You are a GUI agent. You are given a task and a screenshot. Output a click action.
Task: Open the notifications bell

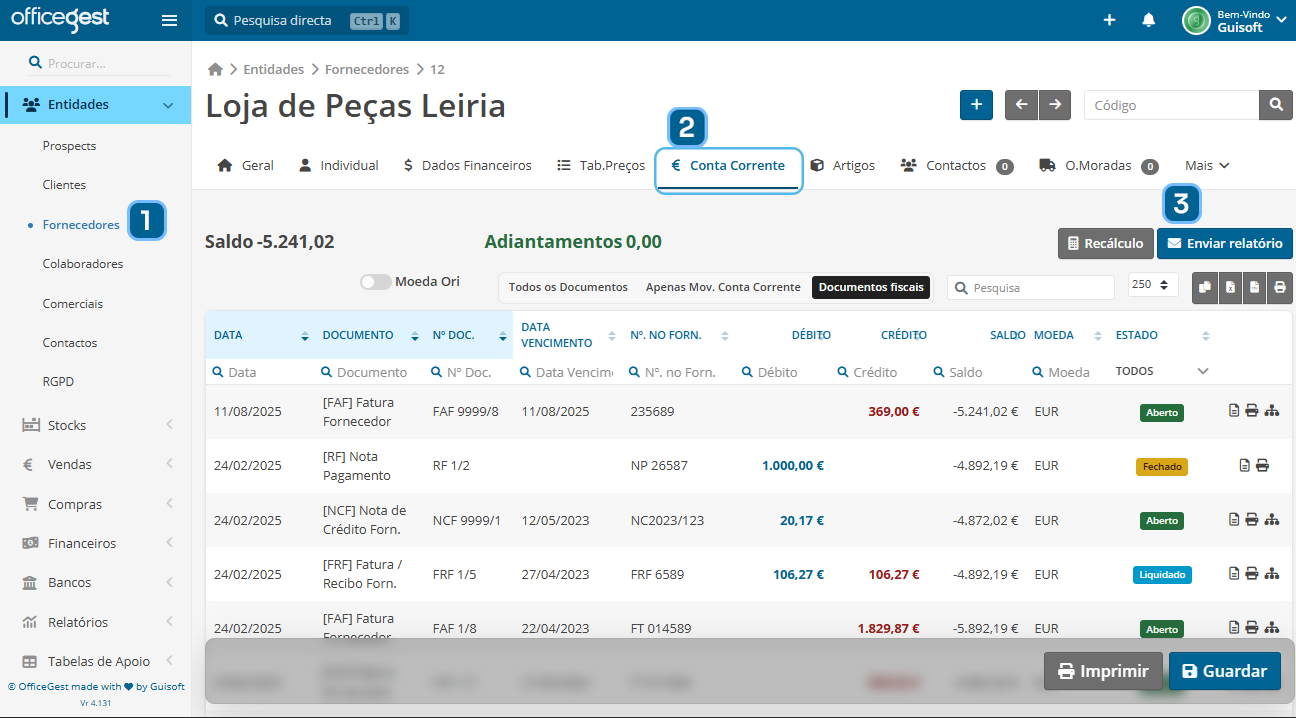pos(1149,20)
